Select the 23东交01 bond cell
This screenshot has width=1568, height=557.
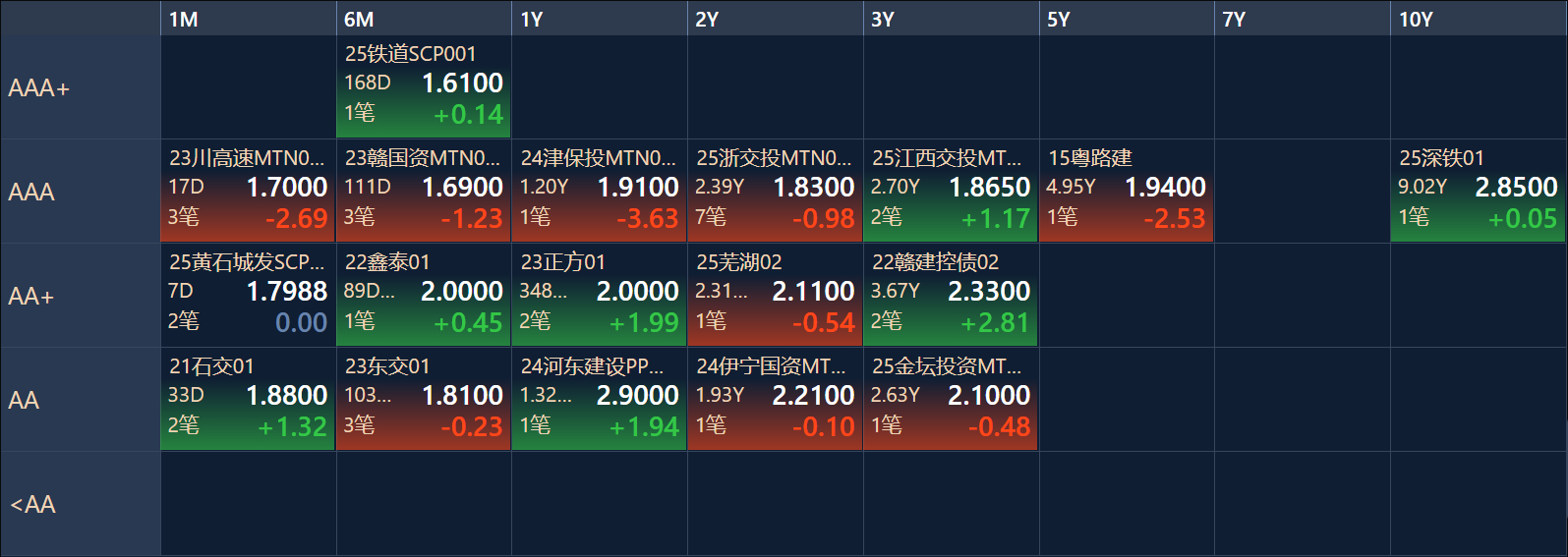point(424,400)
